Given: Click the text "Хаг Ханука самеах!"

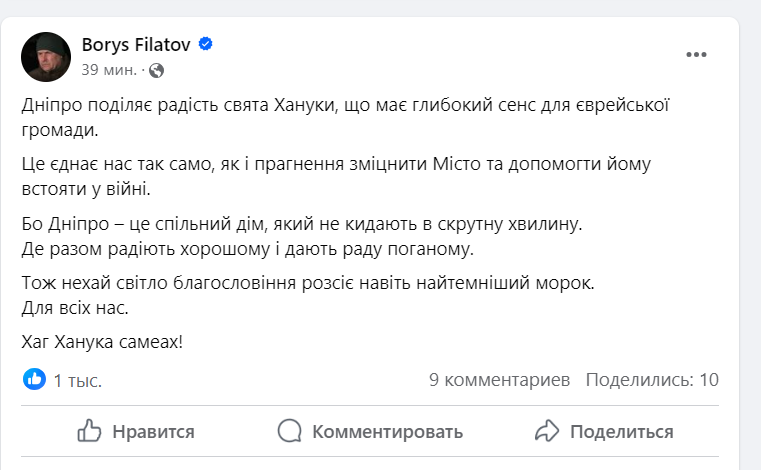Looking at the screenshot, I should [102, 342].
